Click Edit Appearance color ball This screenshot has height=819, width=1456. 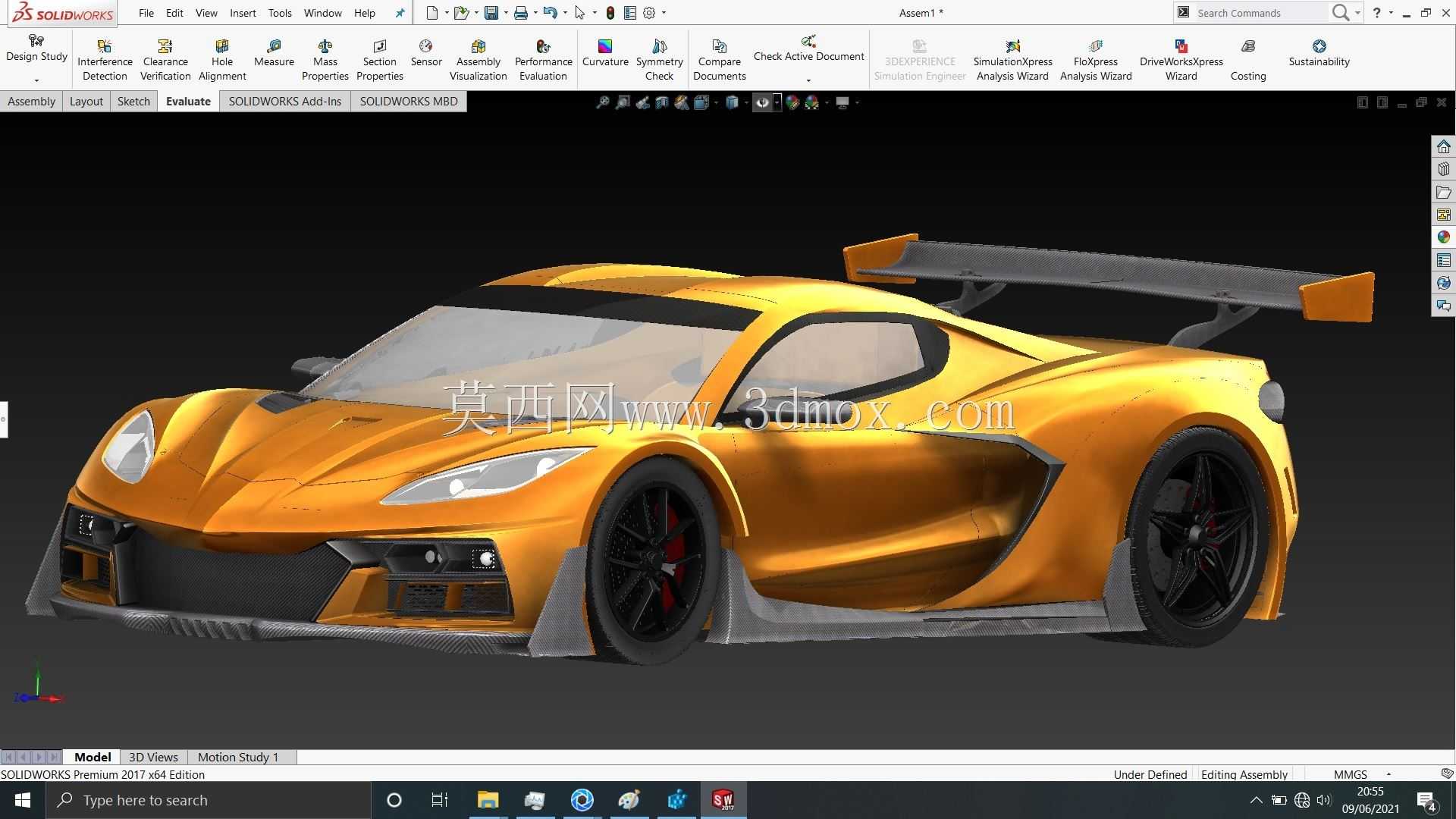pos(792,102)
